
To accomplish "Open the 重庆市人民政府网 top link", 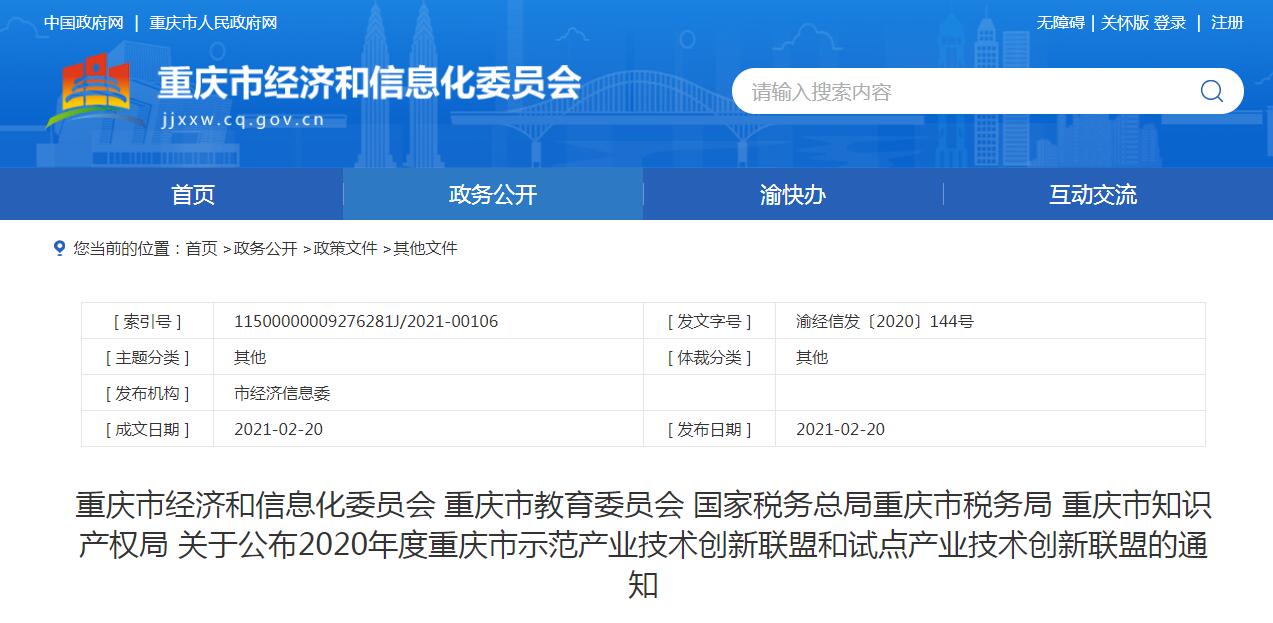I will coord(213,23).
